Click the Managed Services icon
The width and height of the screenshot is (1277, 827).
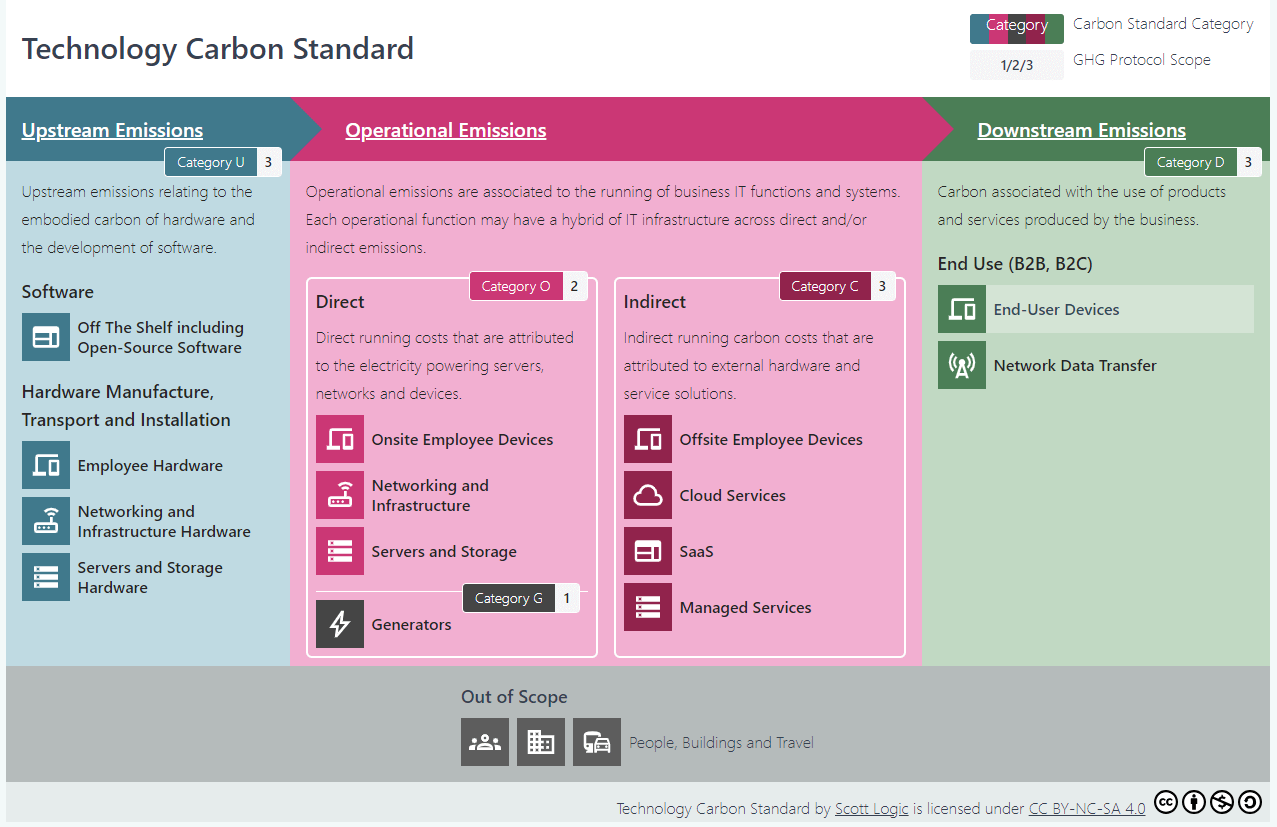point(647,607)
